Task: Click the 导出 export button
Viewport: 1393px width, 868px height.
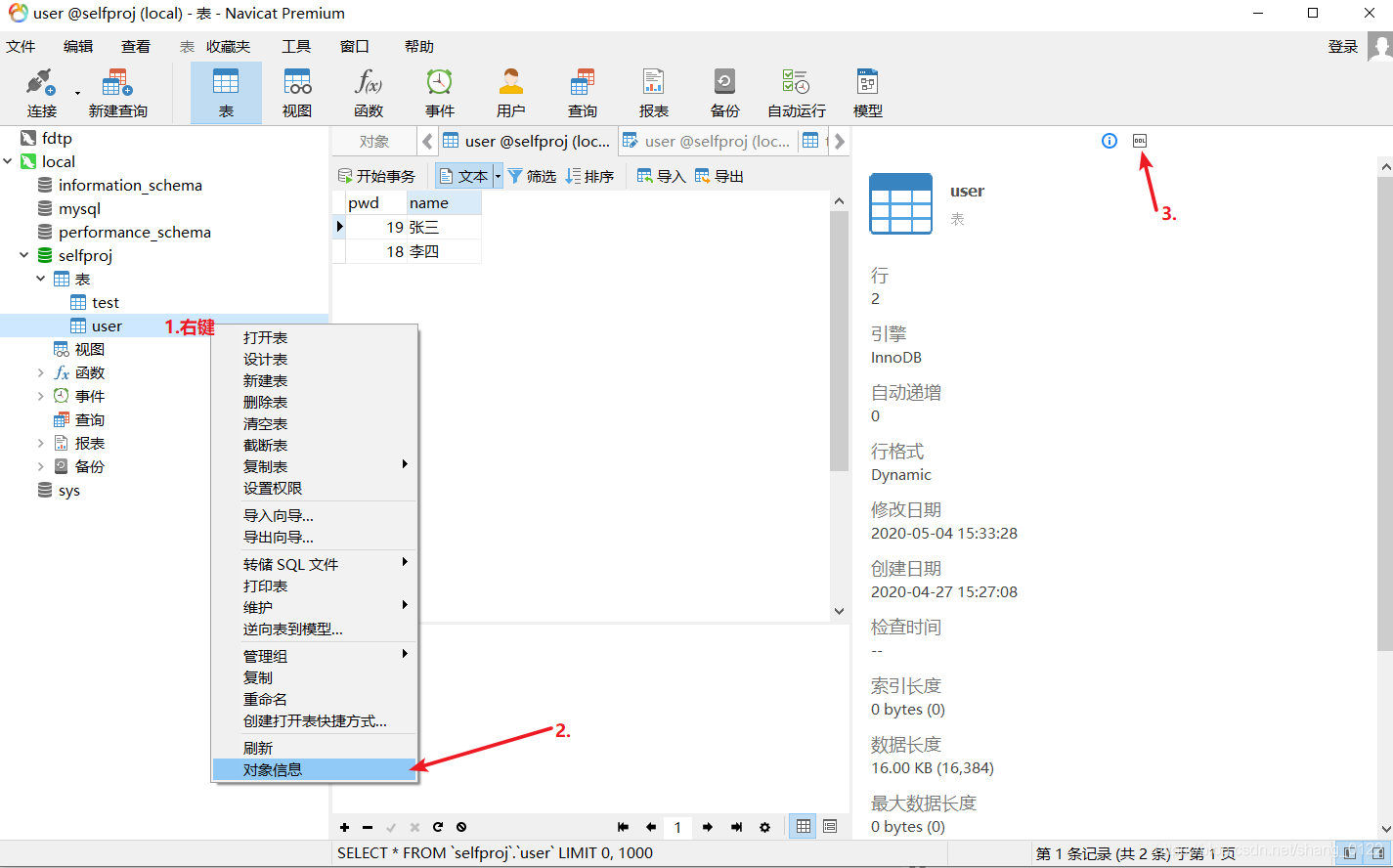Action: click(719, 176)
